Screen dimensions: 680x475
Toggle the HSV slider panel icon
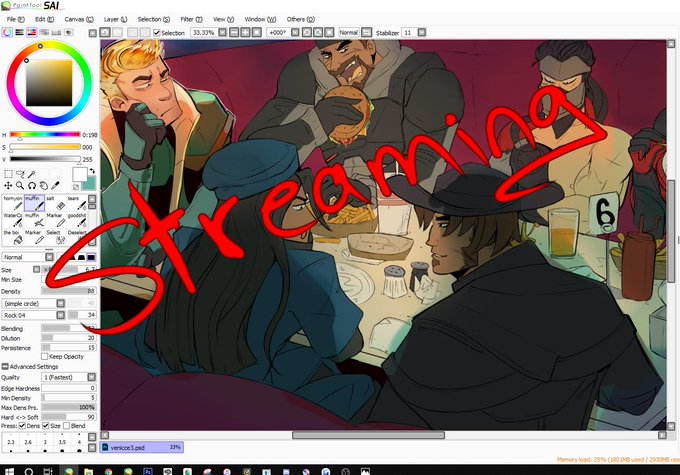point(31,33)
